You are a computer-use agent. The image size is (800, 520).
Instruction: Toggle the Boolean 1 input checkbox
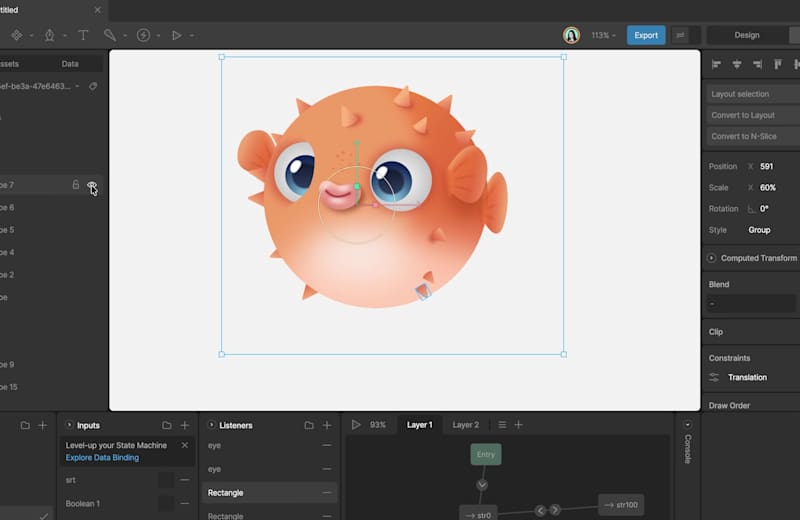click(166, 503)
